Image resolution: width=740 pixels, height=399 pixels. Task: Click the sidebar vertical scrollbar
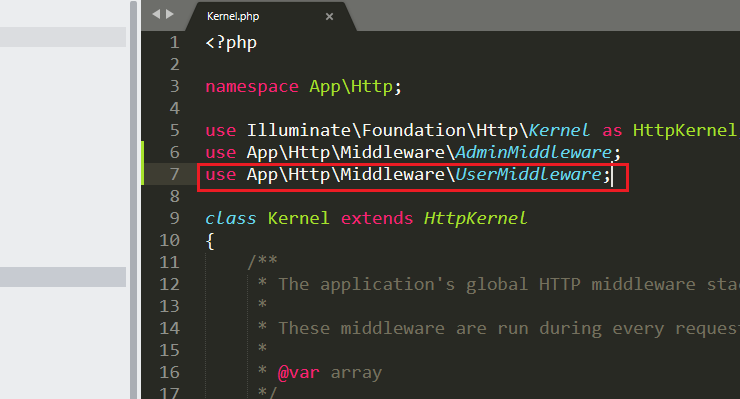click(134, 199)
